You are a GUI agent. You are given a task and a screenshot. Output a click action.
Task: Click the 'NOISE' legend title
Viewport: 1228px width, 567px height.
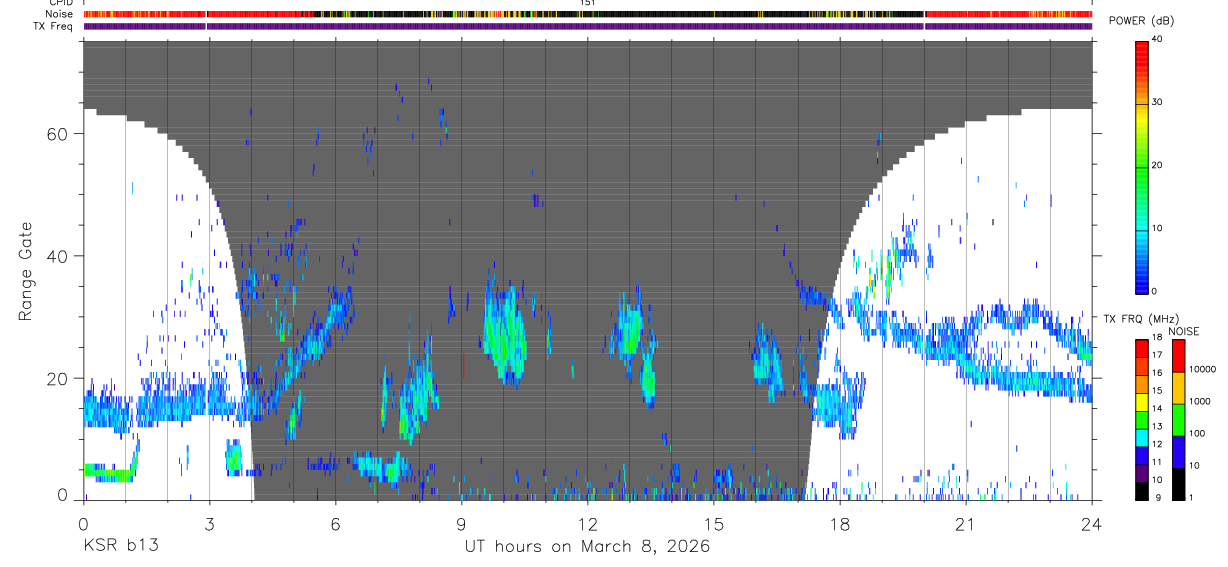(1183, 331)
